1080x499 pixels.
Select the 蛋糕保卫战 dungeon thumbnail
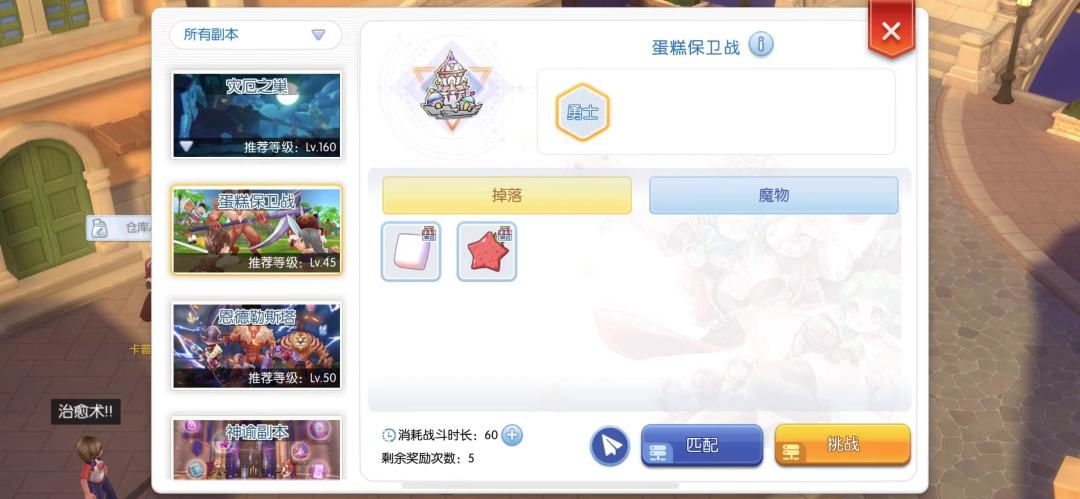(256, 230)
